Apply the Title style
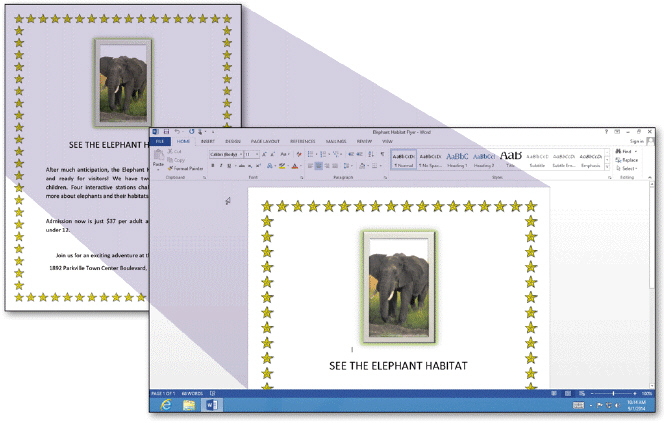 510,160
